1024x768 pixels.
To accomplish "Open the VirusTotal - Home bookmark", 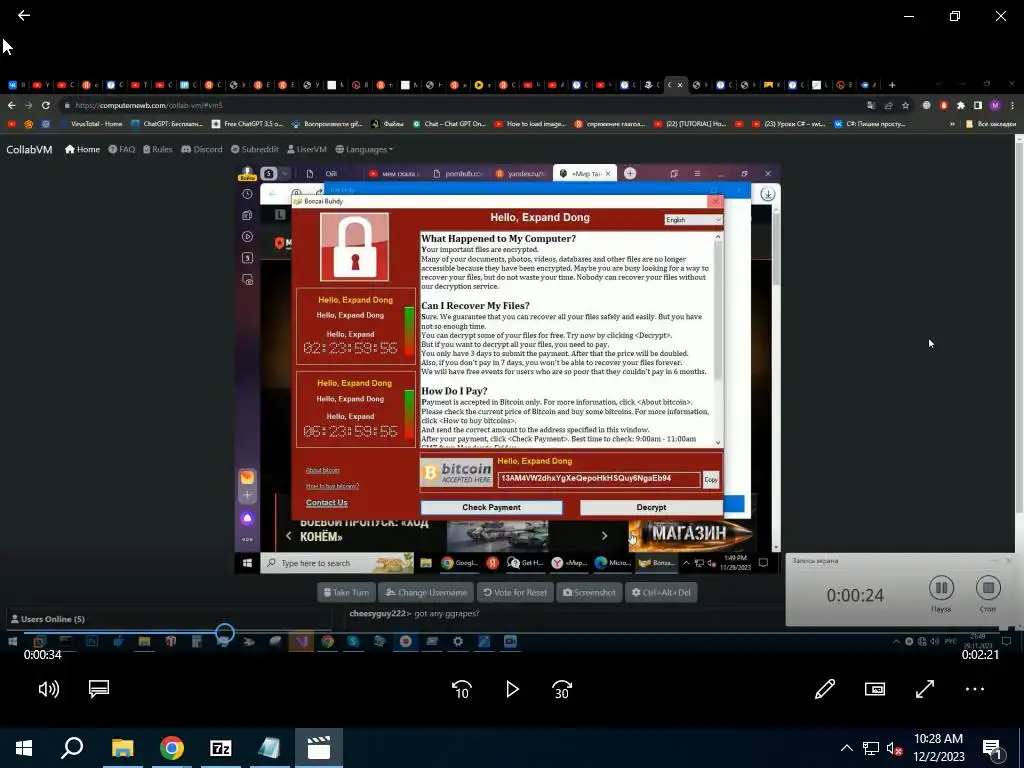I will pyautogui.click(x=91, y=123).
